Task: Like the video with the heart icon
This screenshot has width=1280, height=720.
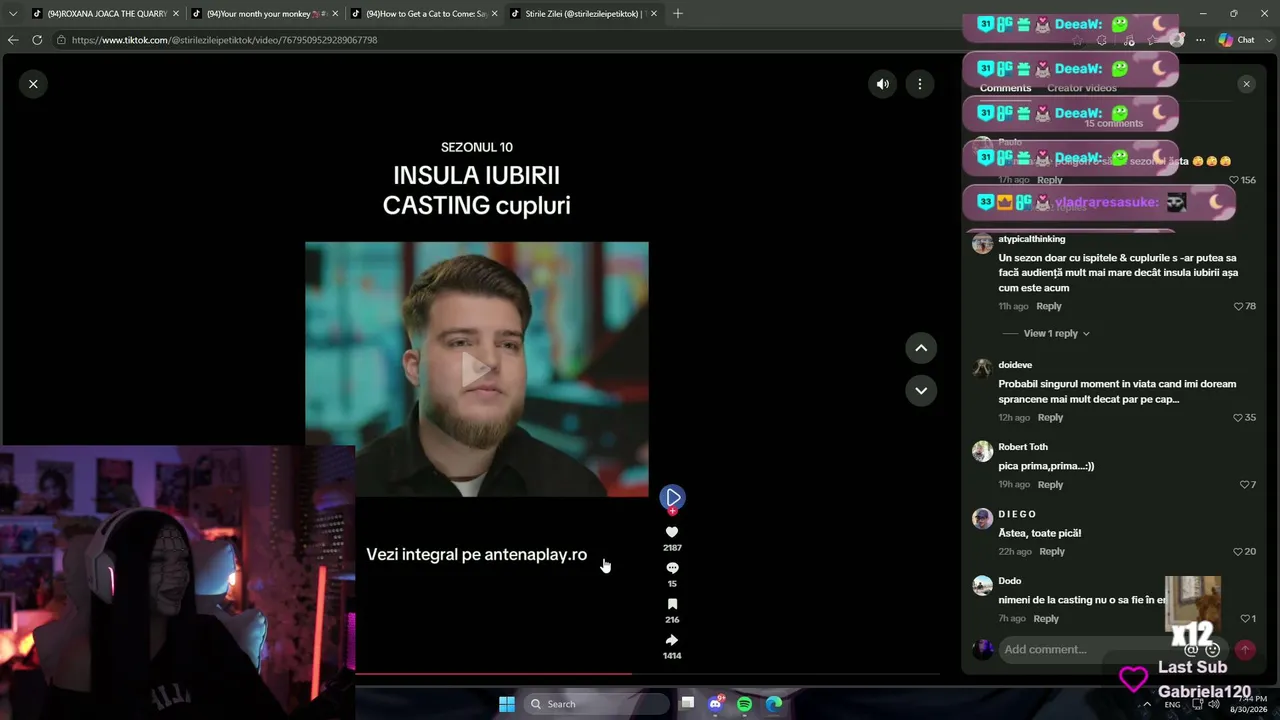Action: click(672, 532)
